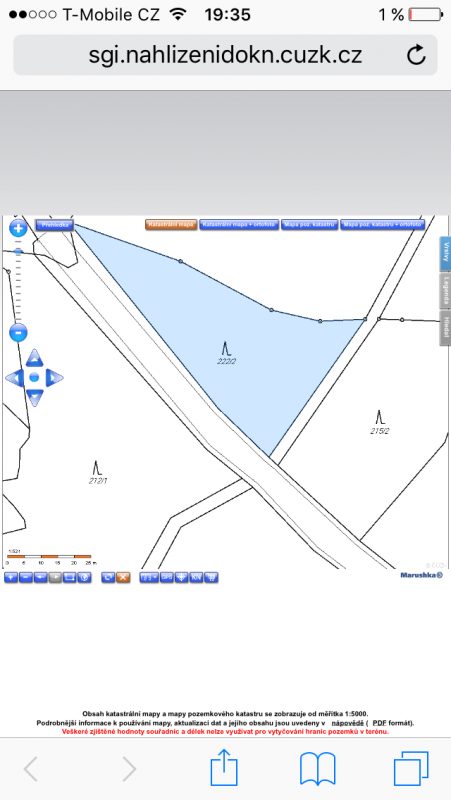The width and height of the screenshot is (451, 800).
Task: Click the previous view arrow in the bottom toolbar
Action: 41,578
